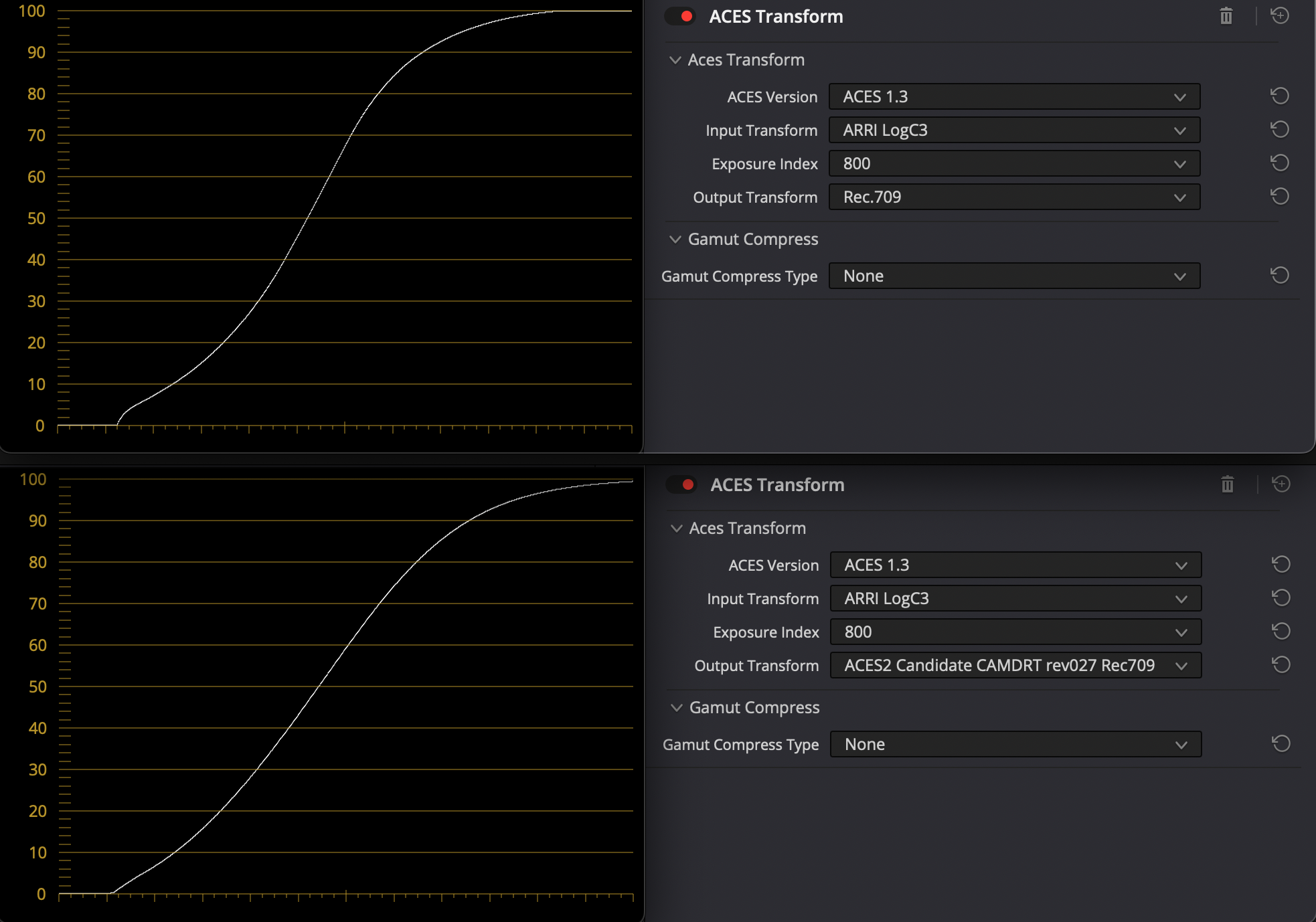Collapse the Gamut Compress section in the bottom panel
The image size is (1316, 922).
pyautogui.click(x=677, y=708)
